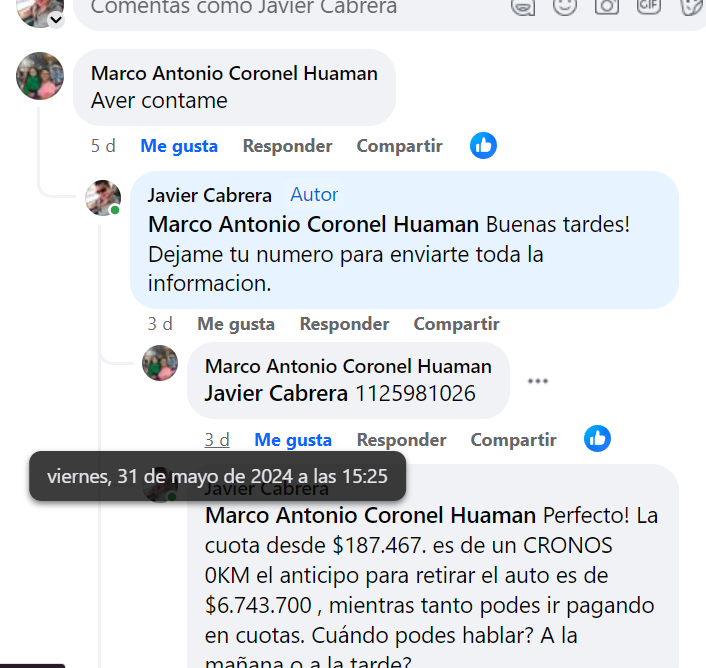Share the "Aver contame" comment with Compartir

399,146
